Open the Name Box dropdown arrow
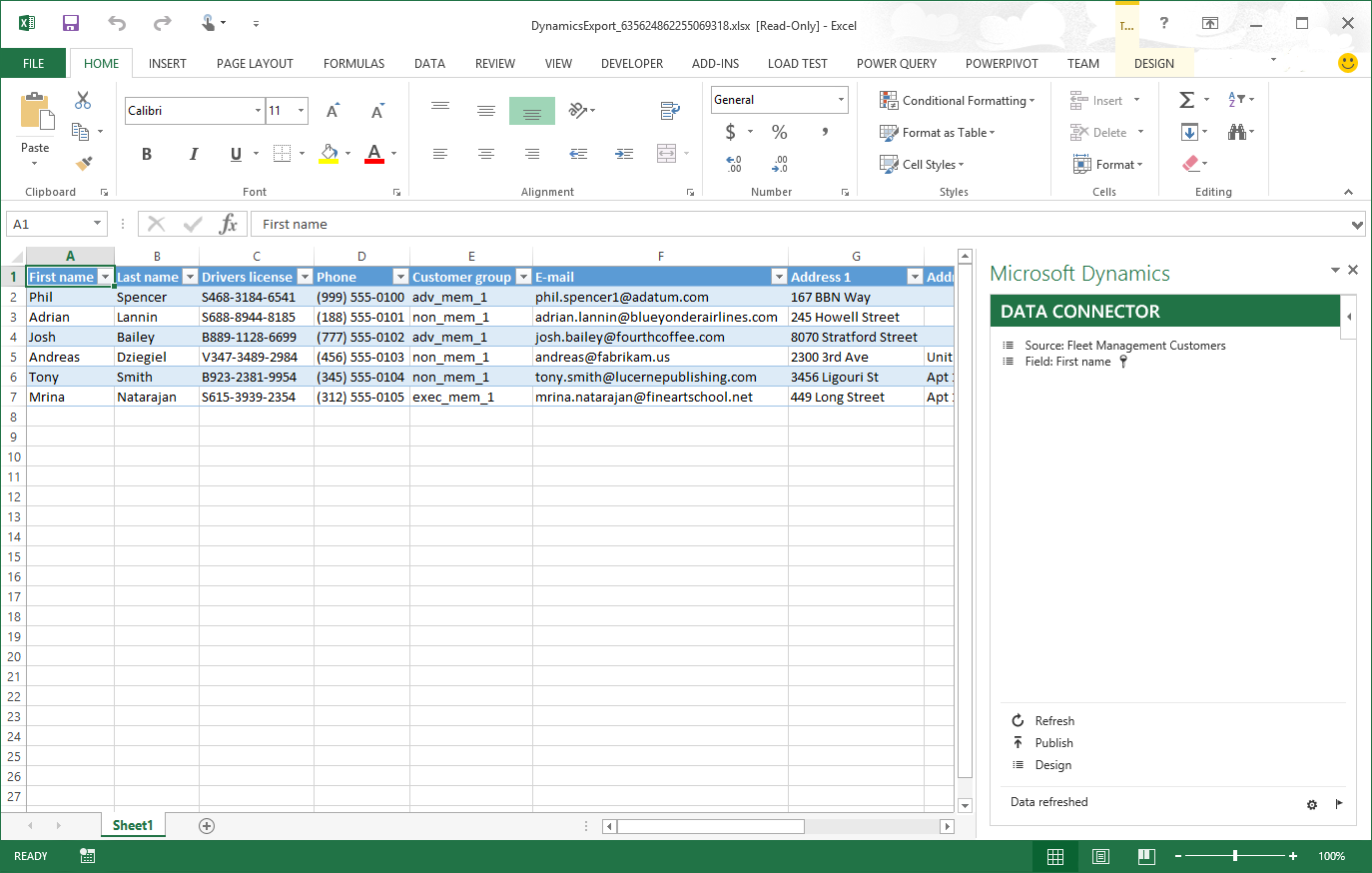 (97, 224)
